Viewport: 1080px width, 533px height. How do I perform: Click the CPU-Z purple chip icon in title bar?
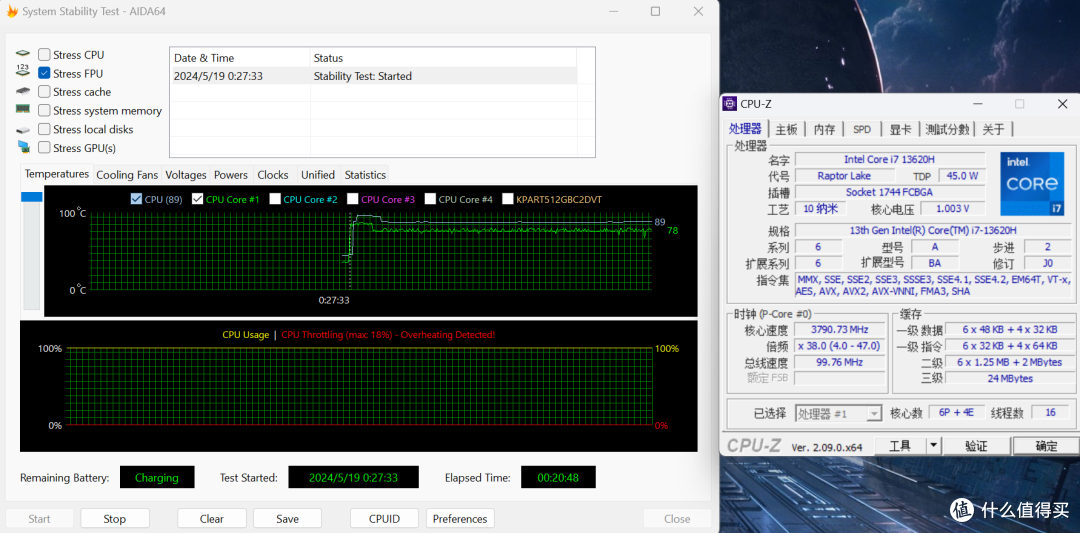click(x=729, y=103)
